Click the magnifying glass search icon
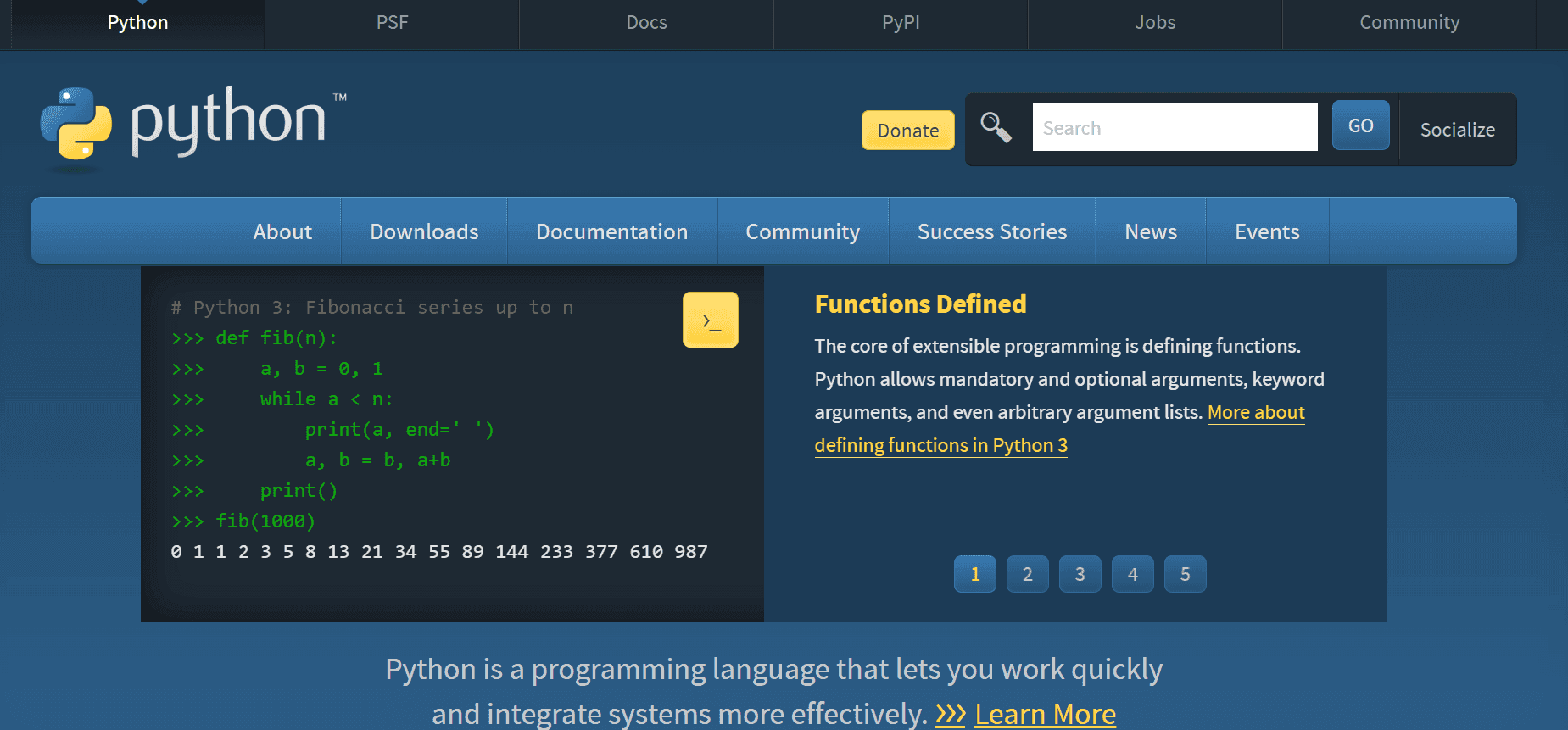Image resolution: width=1568 pixels, height=730 pixels. coord(996,128)
